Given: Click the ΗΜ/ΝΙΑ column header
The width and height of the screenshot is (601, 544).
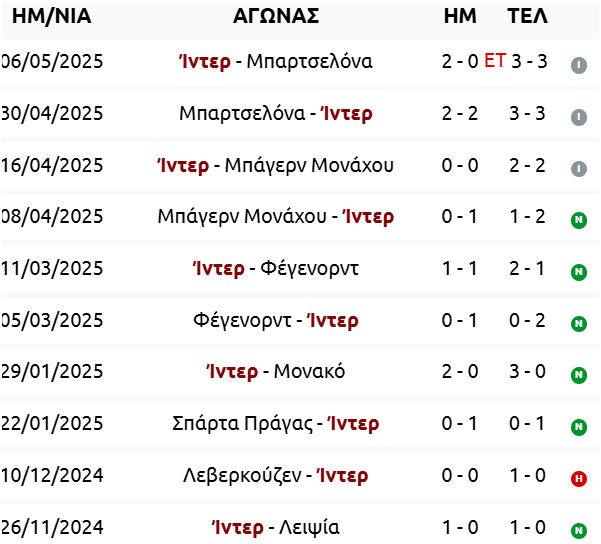Looking at the screenshot, I should click(52, 16).
